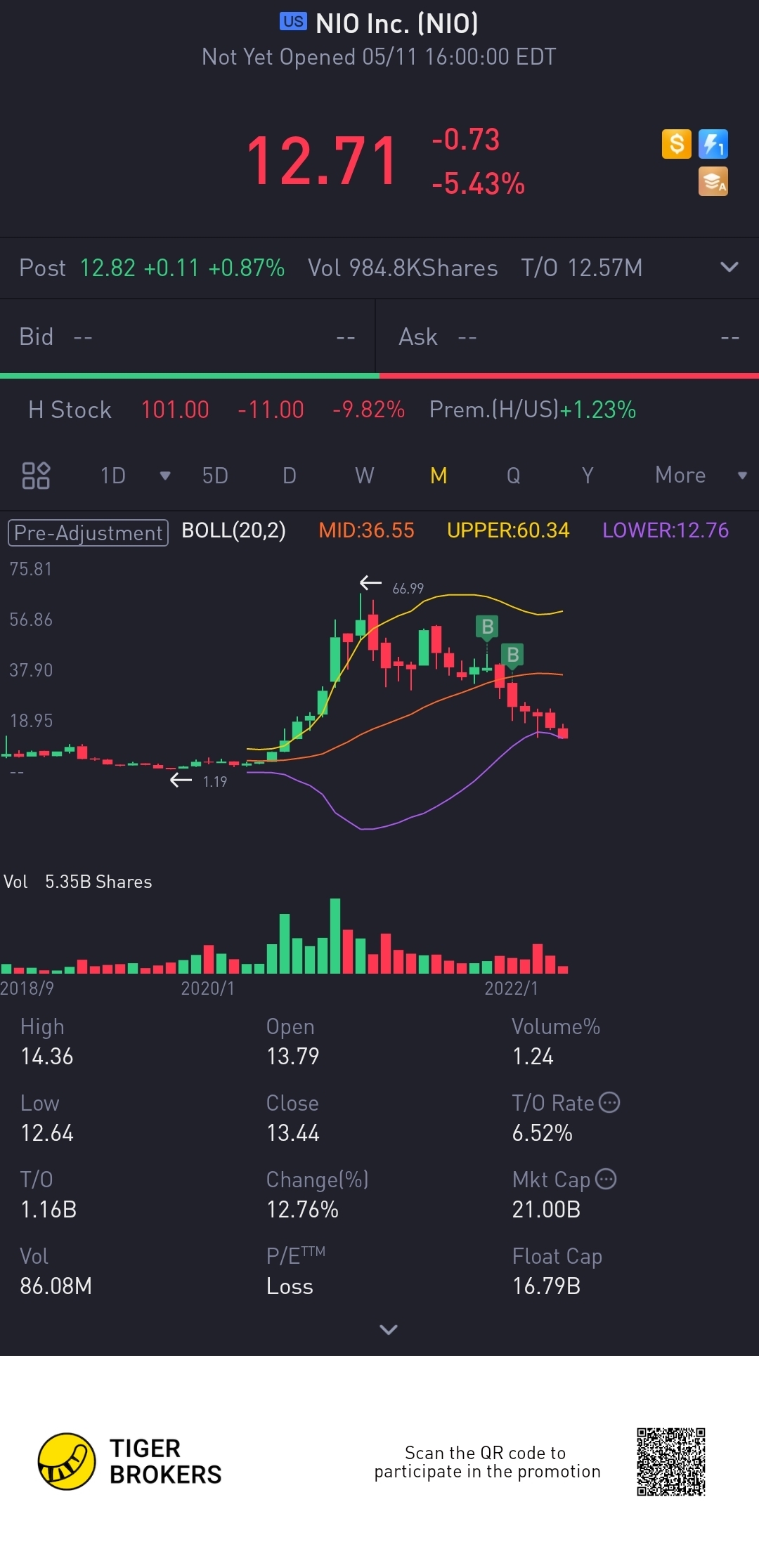
Task: Open the 1D interval dropdown arrow
Action: click(x=165, y=476)
